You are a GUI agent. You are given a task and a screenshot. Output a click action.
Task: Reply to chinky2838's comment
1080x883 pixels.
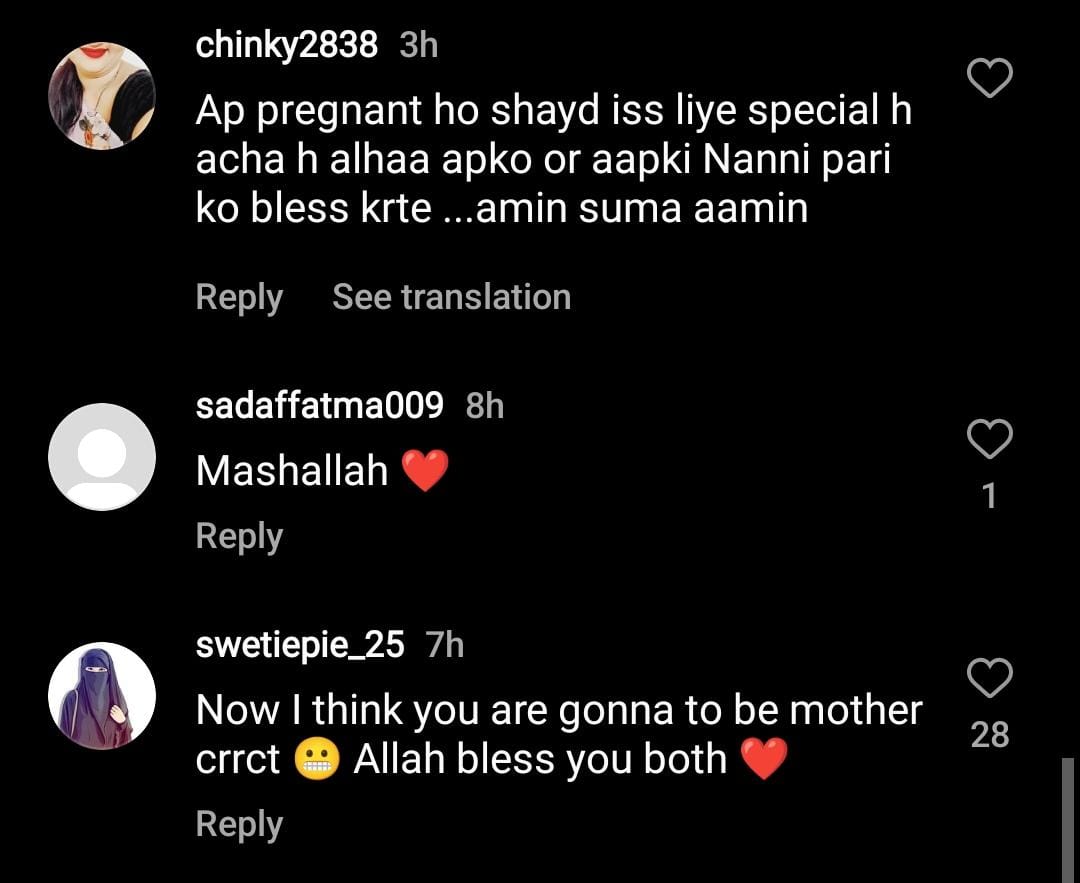239,297
